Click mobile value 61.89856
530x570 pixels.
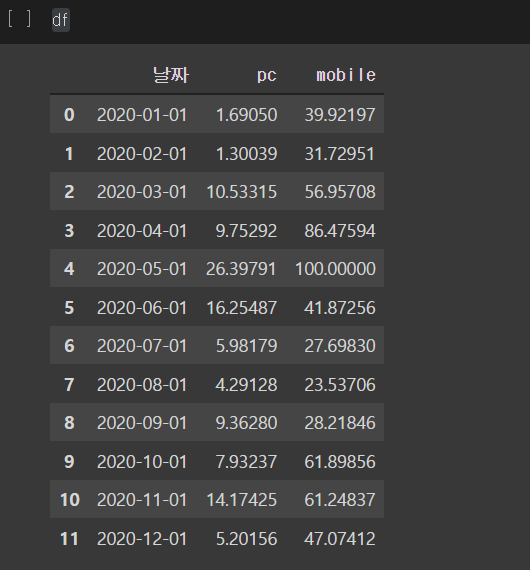(x=340, y=461)
